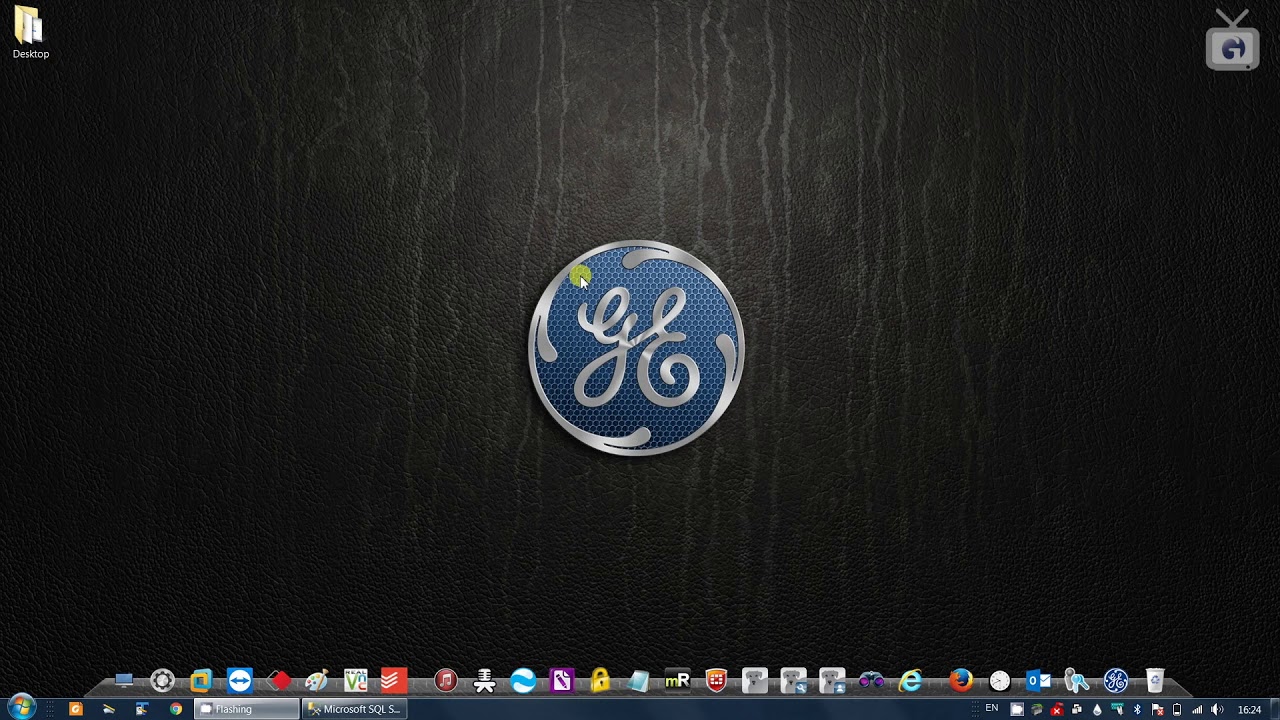This screenshot has height=720, width=1280.
Task: Click the pinned pen-tool taskbar icon
Action: 109,709
